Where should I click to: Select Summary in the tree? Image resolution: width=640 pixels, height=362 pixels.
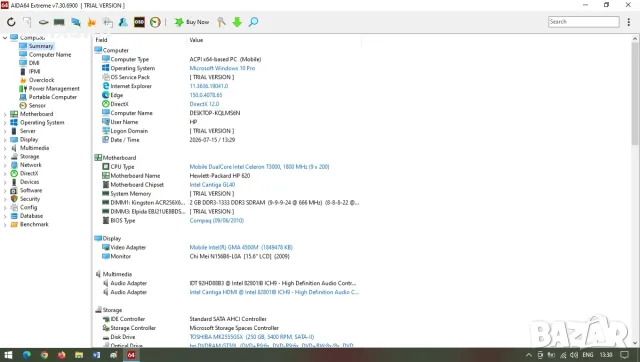coord(41,46)
